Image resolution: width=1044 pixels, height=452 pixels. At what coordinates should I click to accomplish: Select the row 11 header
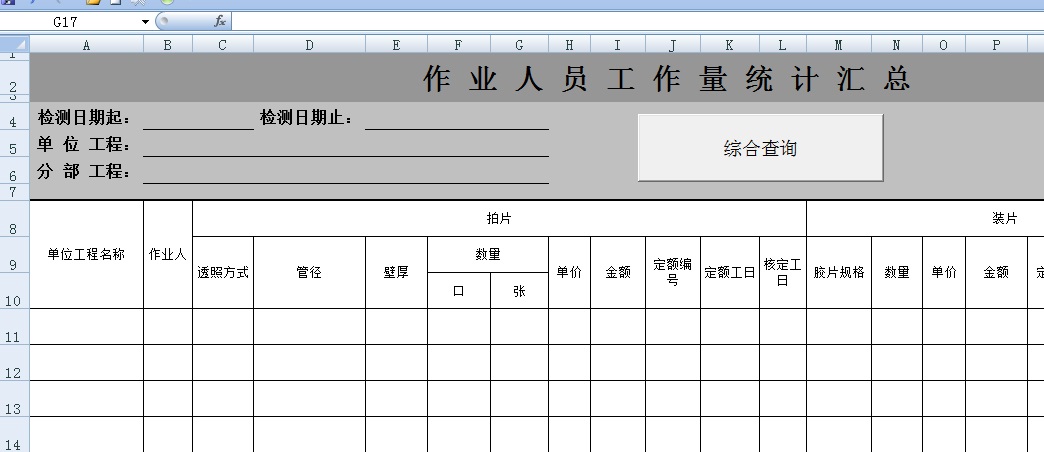(x=14, y=338)
